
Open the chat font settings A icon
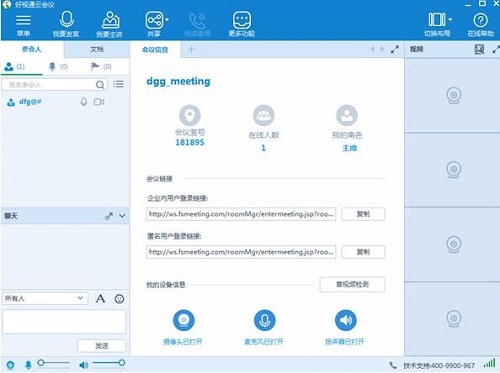(x=100, y=299)
